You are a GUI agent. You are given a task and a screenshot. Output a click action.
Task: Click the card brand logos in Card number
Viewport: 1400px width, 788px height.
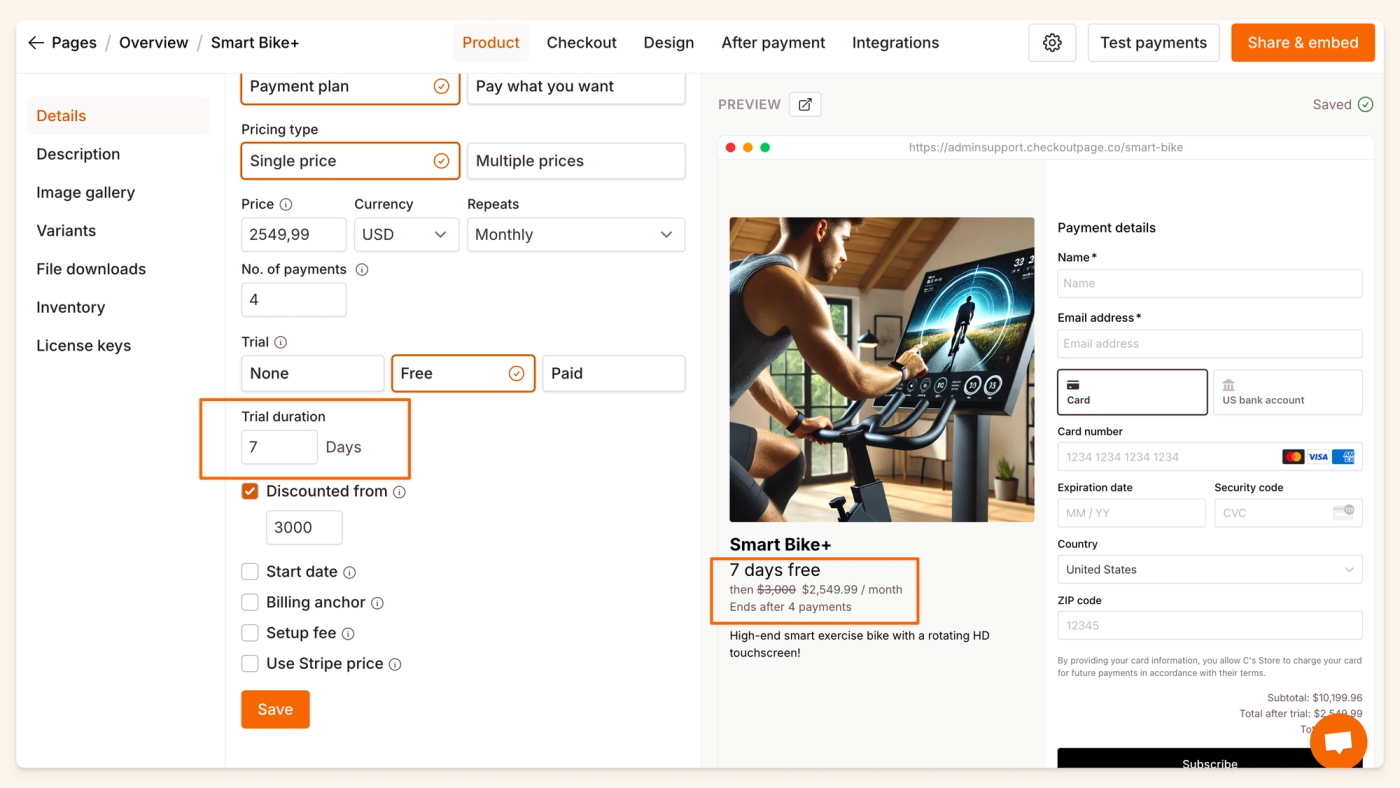pyautogui.click(x=1318, y=457)
